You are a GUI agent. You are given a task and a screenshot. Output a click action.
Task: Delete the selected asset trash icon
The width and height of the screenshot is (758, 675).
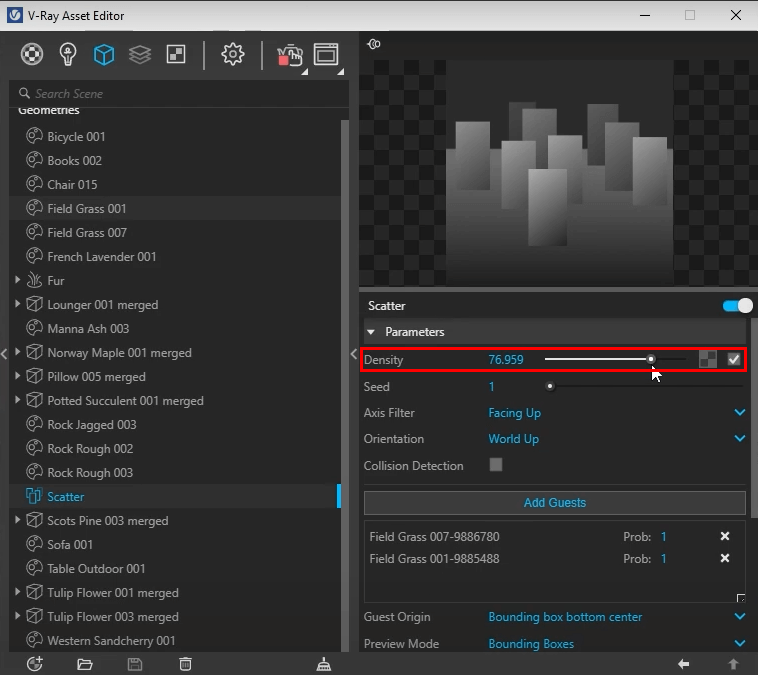185,664
